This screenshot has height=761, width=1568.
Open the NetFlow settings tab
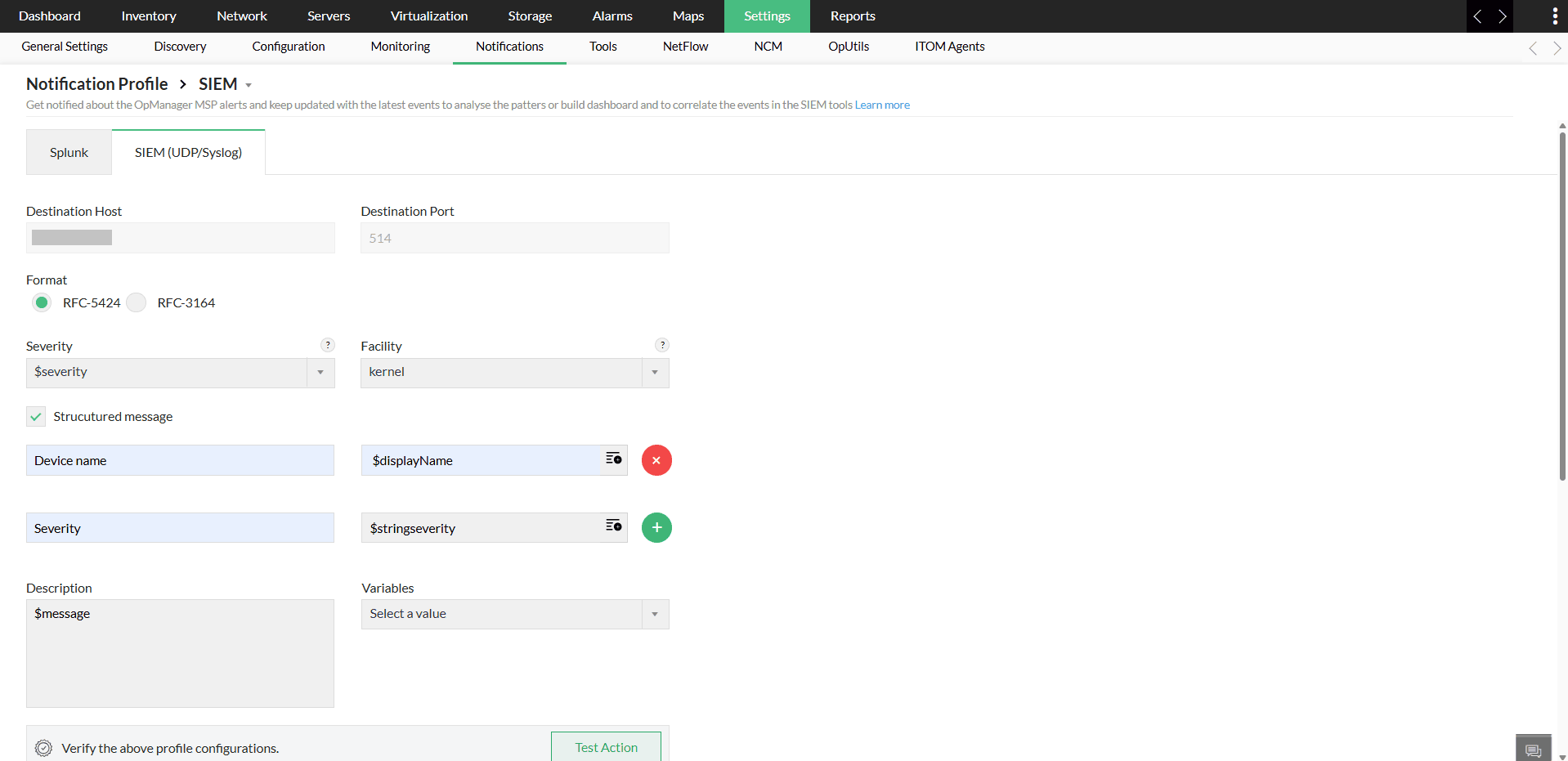tap(685, 47)
